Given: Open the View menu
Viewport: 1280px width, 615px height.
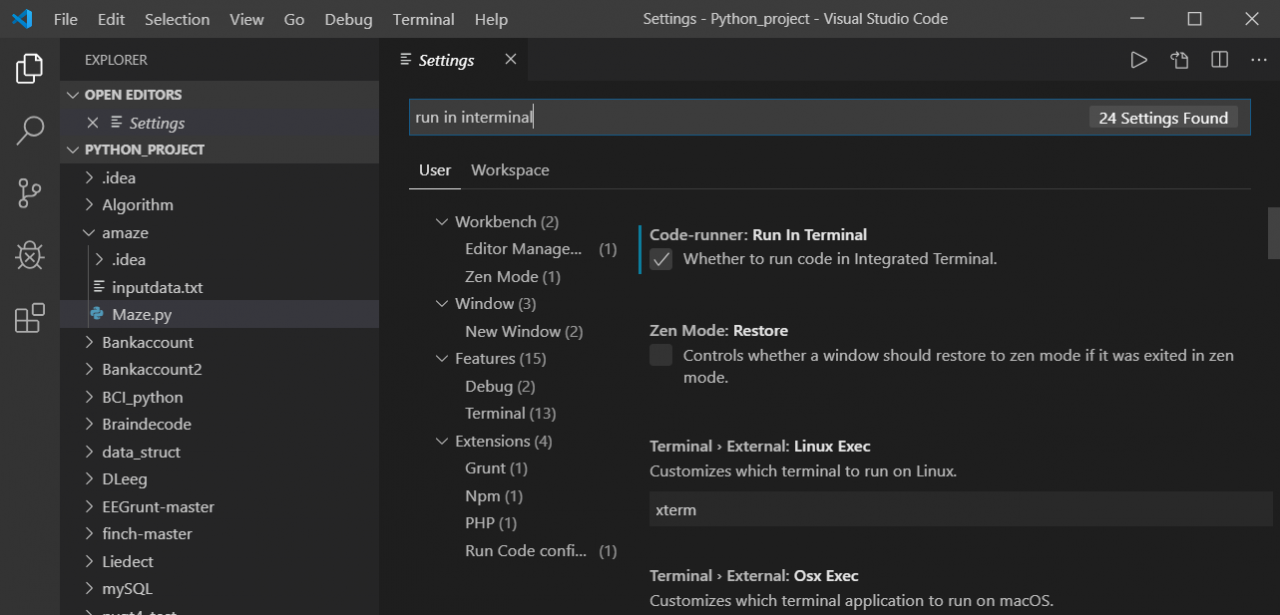Looking at the screenshot, I should click(247, 19).
